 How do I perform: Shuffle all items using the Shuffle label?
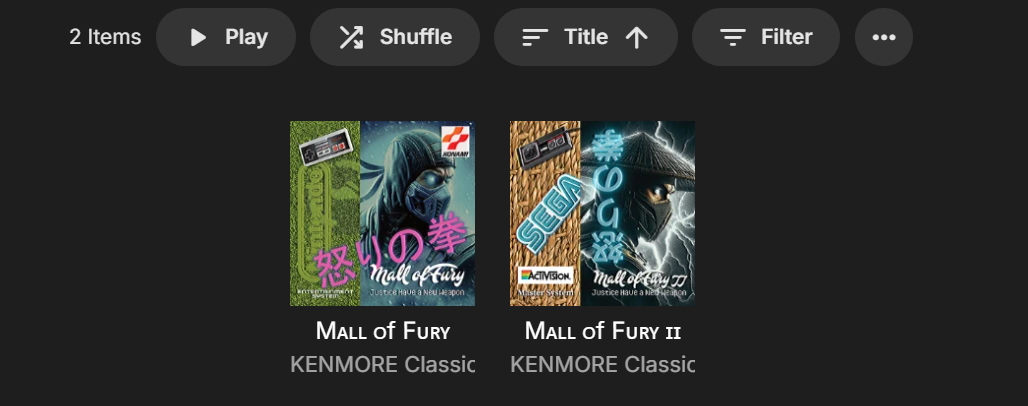(x=416, y=37)
